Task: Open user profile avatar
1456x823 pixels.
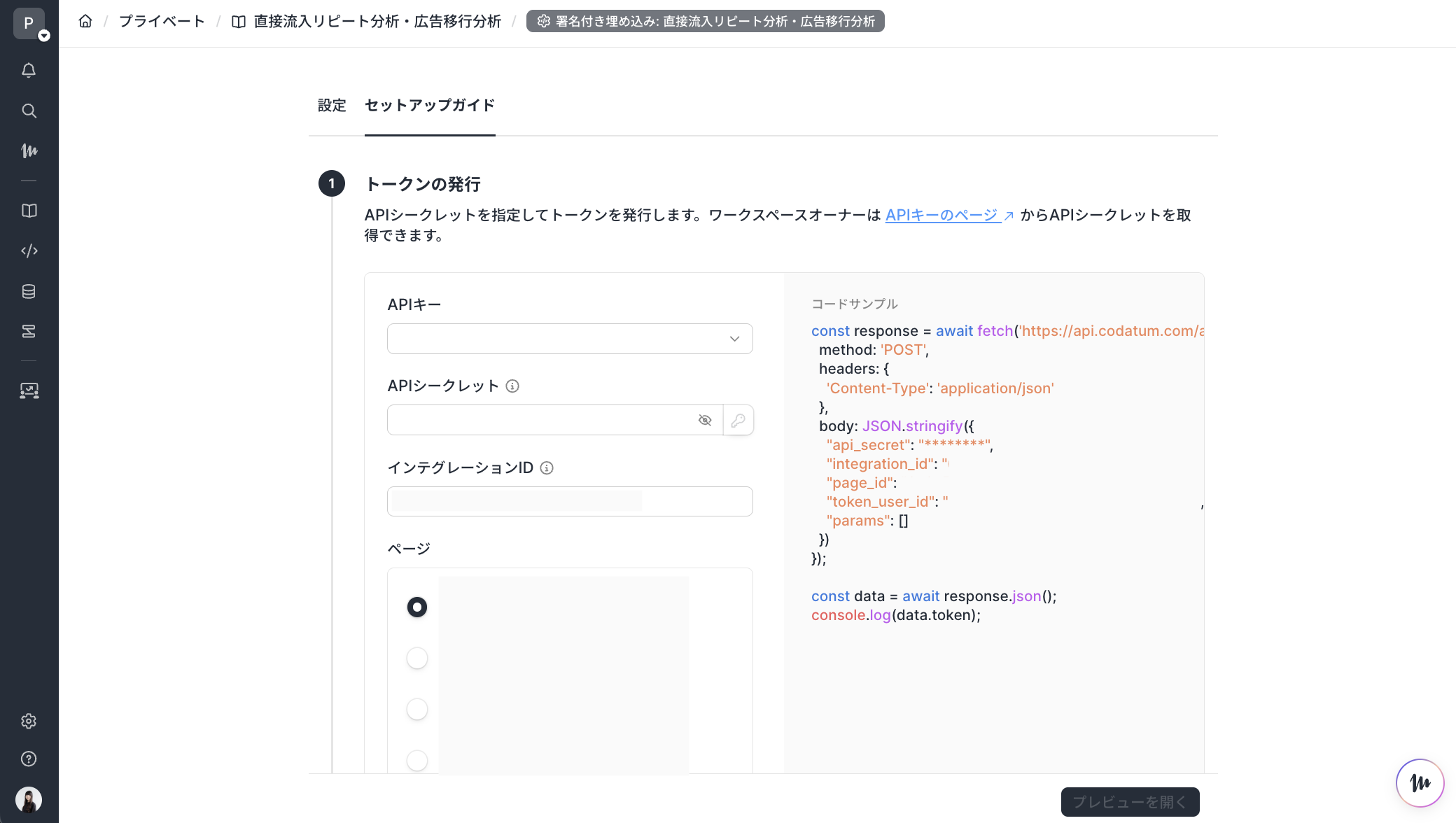Action: 29,799
